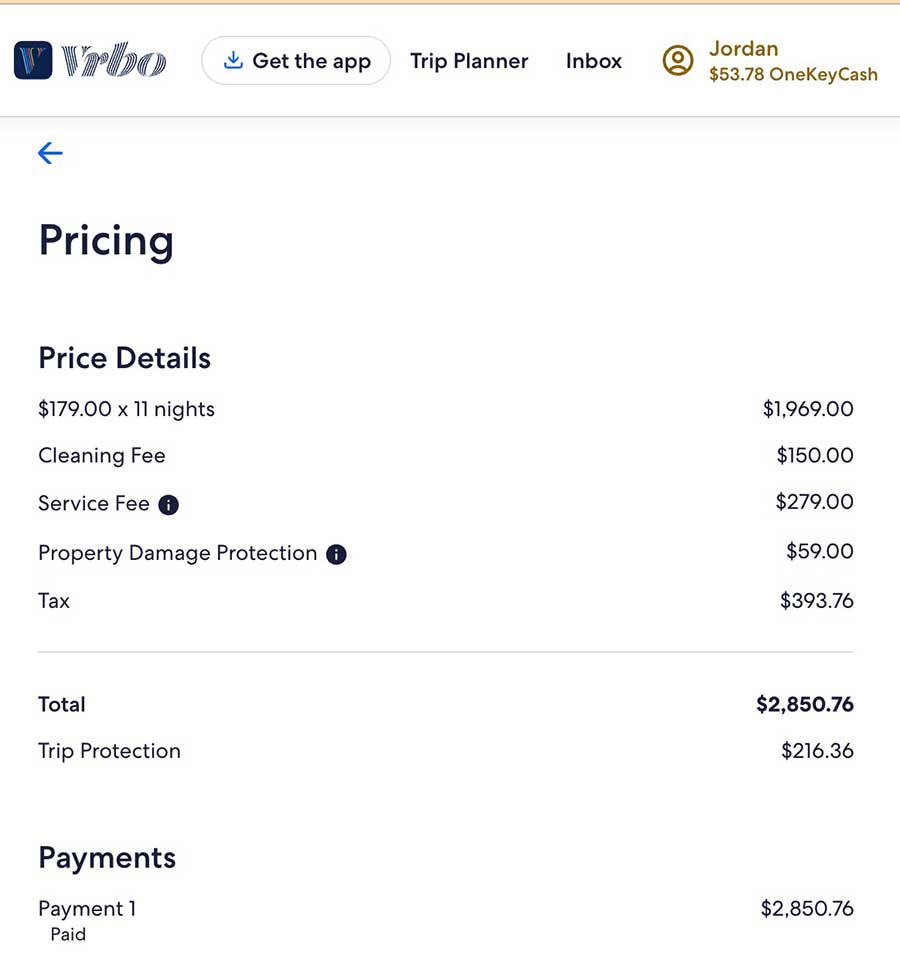Go to Inbox in the header
Screen dimensions: 900x959
click(594, 61)
